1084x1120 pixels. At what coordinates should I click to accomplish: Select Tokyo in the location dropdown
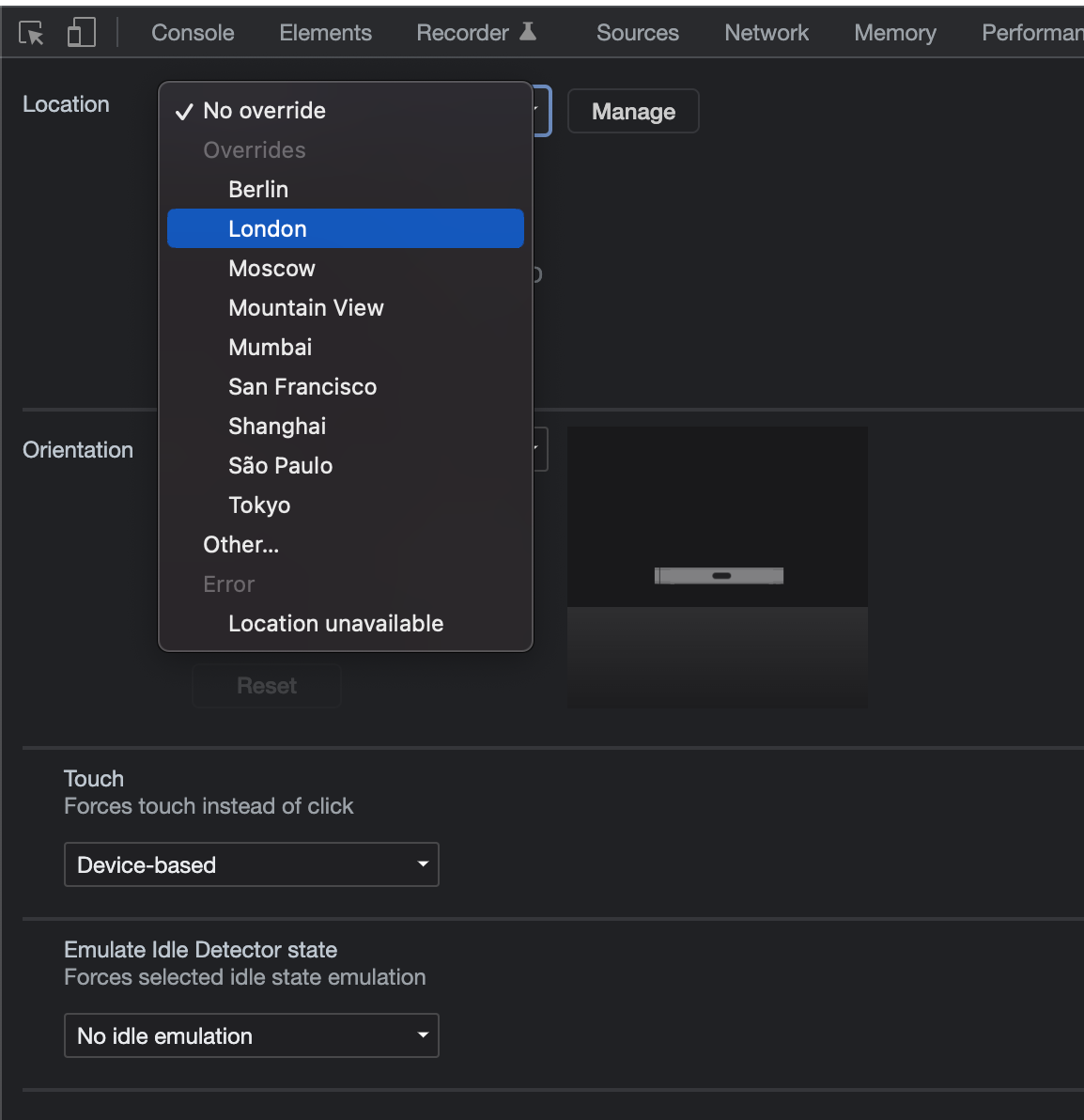click(x=259, y=506)
